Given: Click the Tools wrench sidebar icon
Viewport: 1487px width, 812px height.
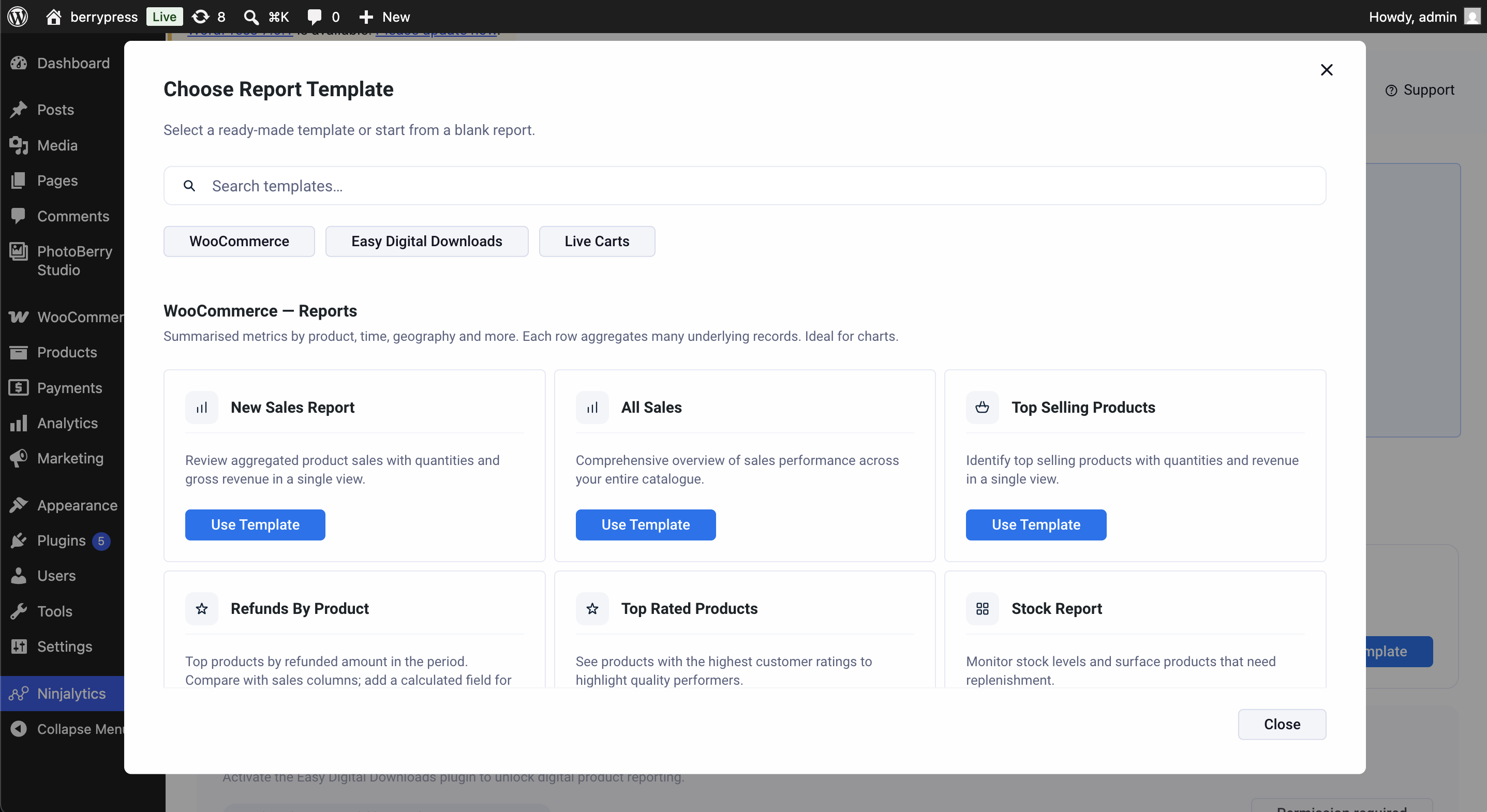Looking at the screenshot, I should pos(19,611).
